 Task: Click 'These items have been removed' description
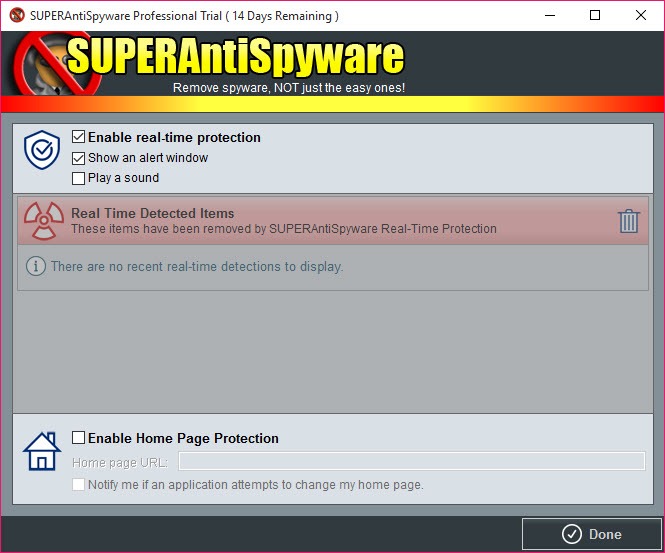click(x=284, y=229)
